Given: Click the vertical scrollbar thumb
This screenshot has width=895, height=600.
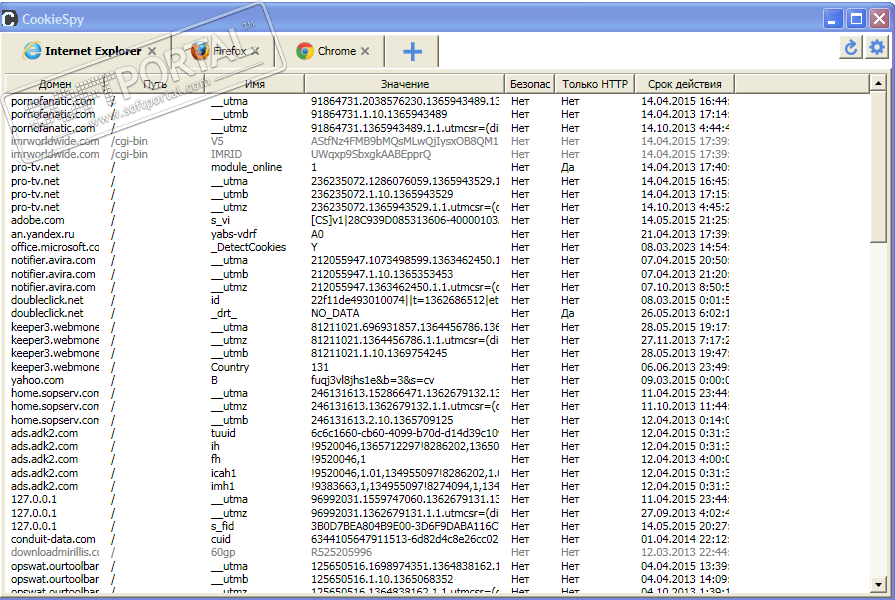Looking at the screenshot, I should pyautogui.click(x=878, y=167).
